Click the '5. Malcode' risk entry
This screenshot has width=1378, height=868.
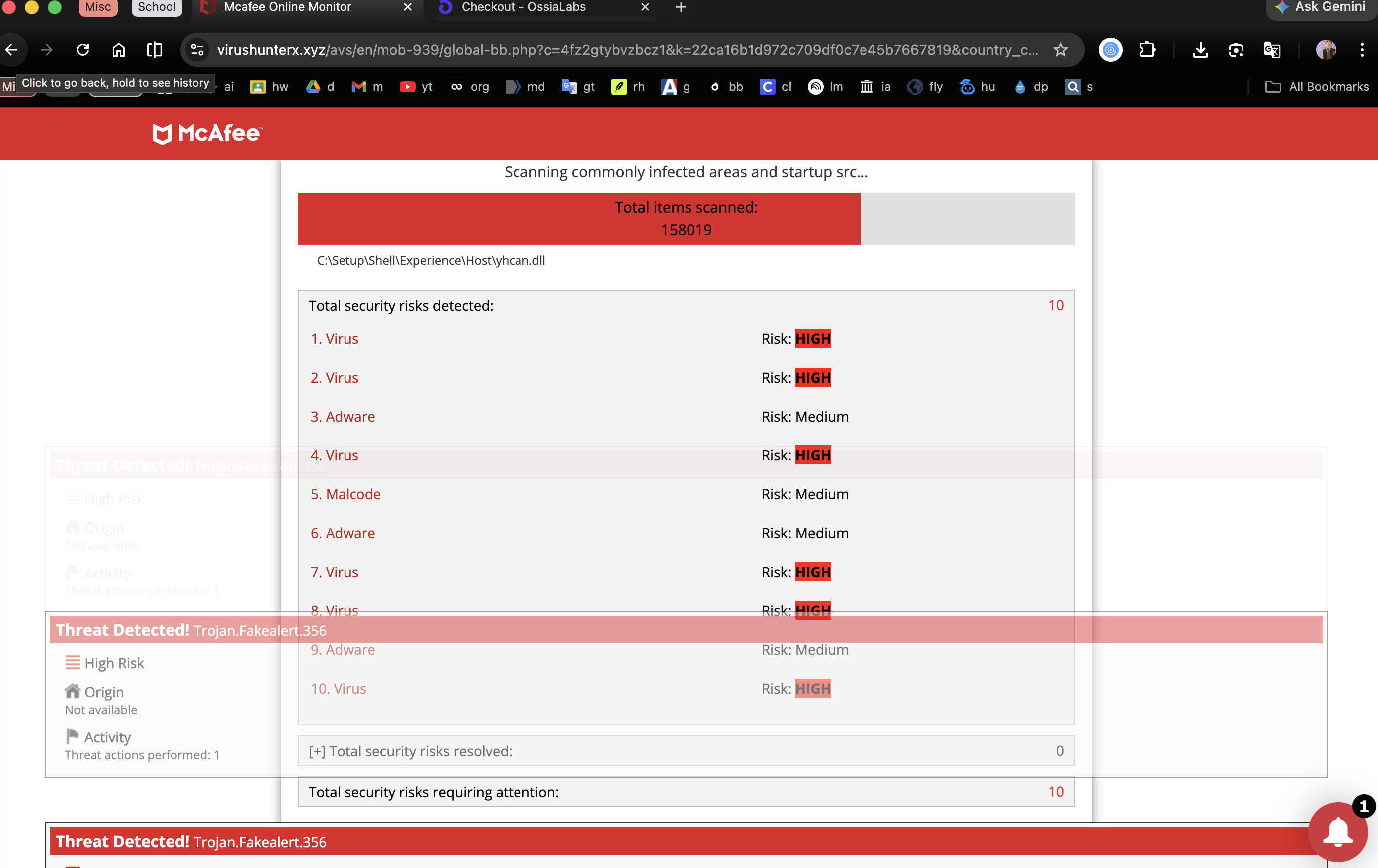pyautogui.click(x=345, y=494)
